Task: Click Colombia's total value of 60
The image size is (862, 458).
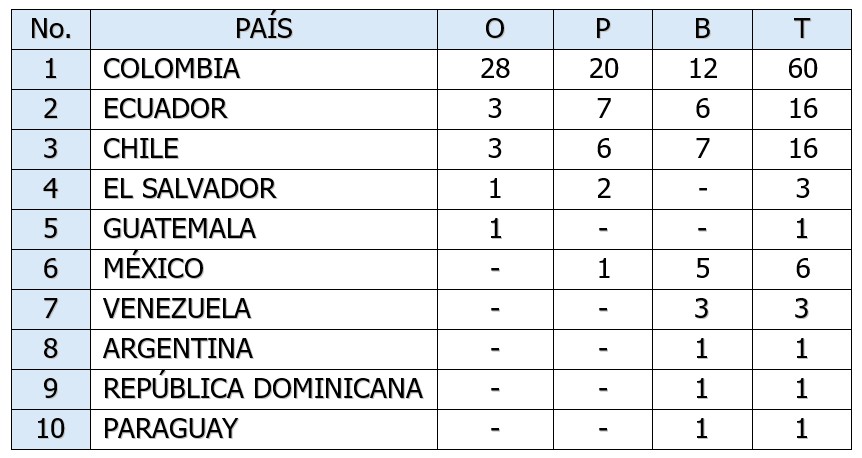Action: point(802,69)
